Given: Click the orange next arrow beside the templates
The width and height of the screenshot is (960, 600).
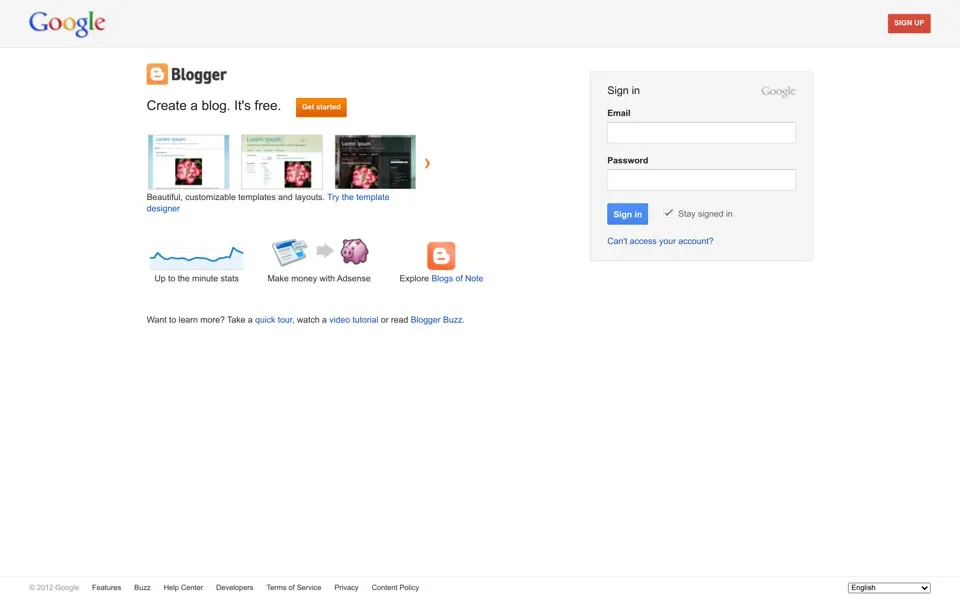Looking at the screenshot, I should pyautogui.click(x=427, y=163).
